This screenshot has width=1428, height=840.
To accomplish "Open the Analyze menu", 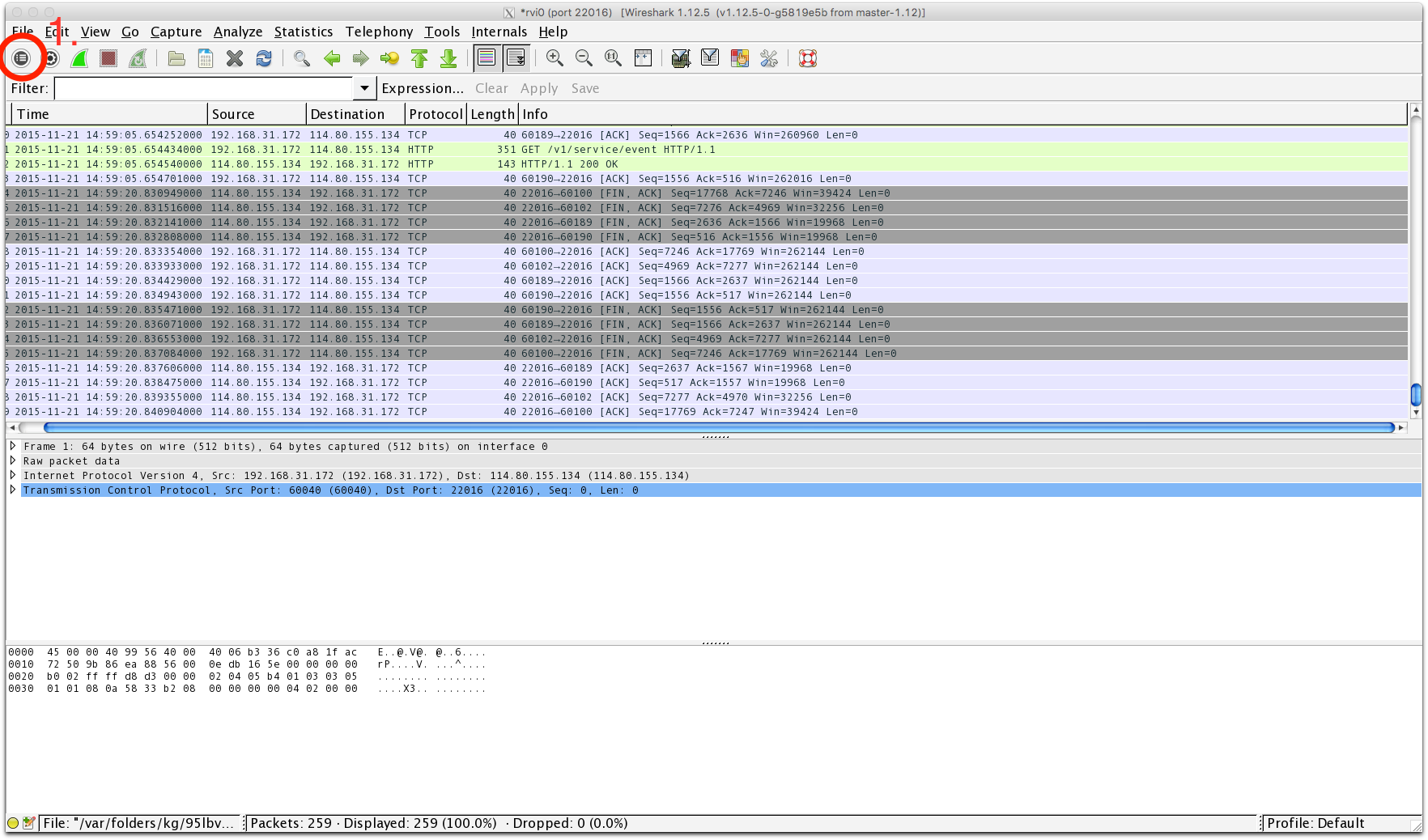I will point(238,32).
